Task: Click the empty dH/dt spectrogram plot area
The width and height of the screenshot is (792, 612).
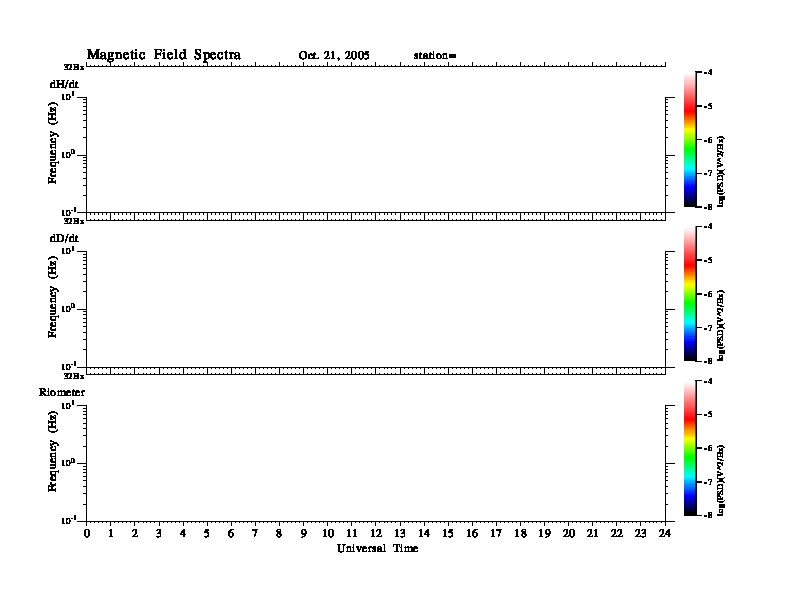Action: click(x=376, y=155)
